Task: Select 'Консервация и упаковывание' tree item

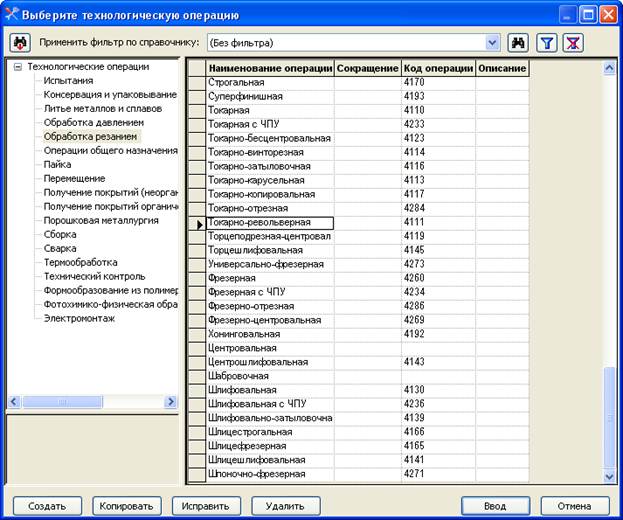Action: 110,95
